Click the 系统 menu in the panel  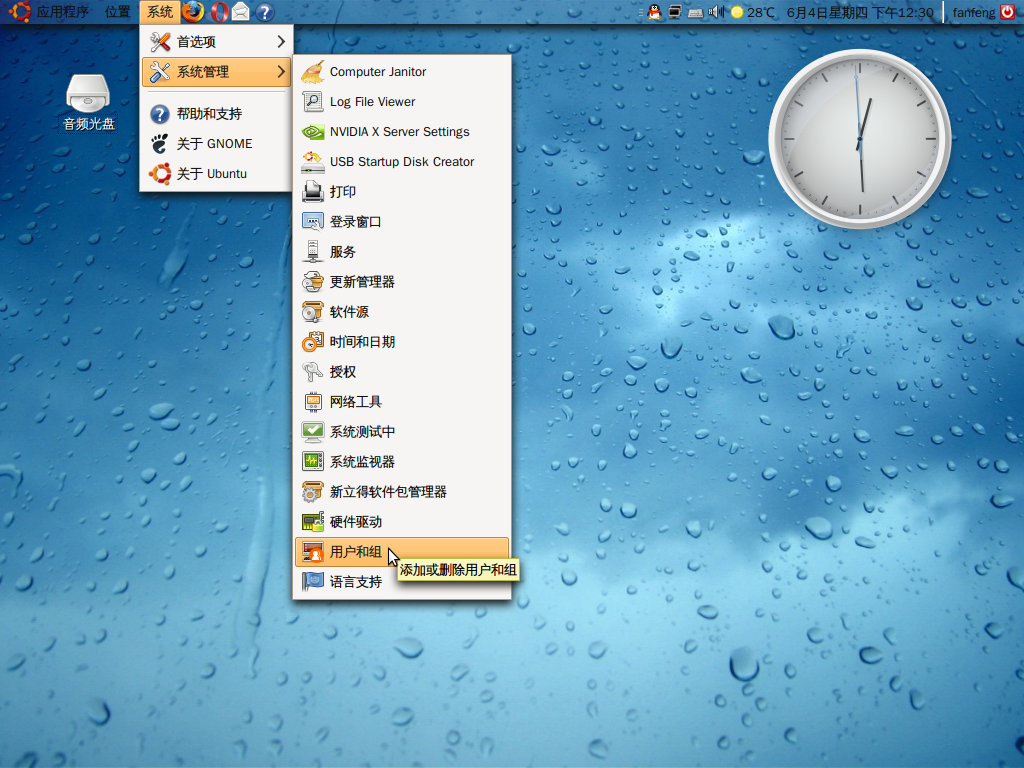(x=160, y=12)
